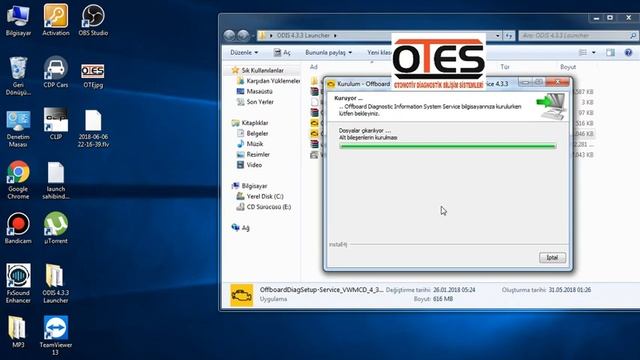Launch TeamViewer 13 shortcut
Screen dimensions: 640x360
[56, 335]
